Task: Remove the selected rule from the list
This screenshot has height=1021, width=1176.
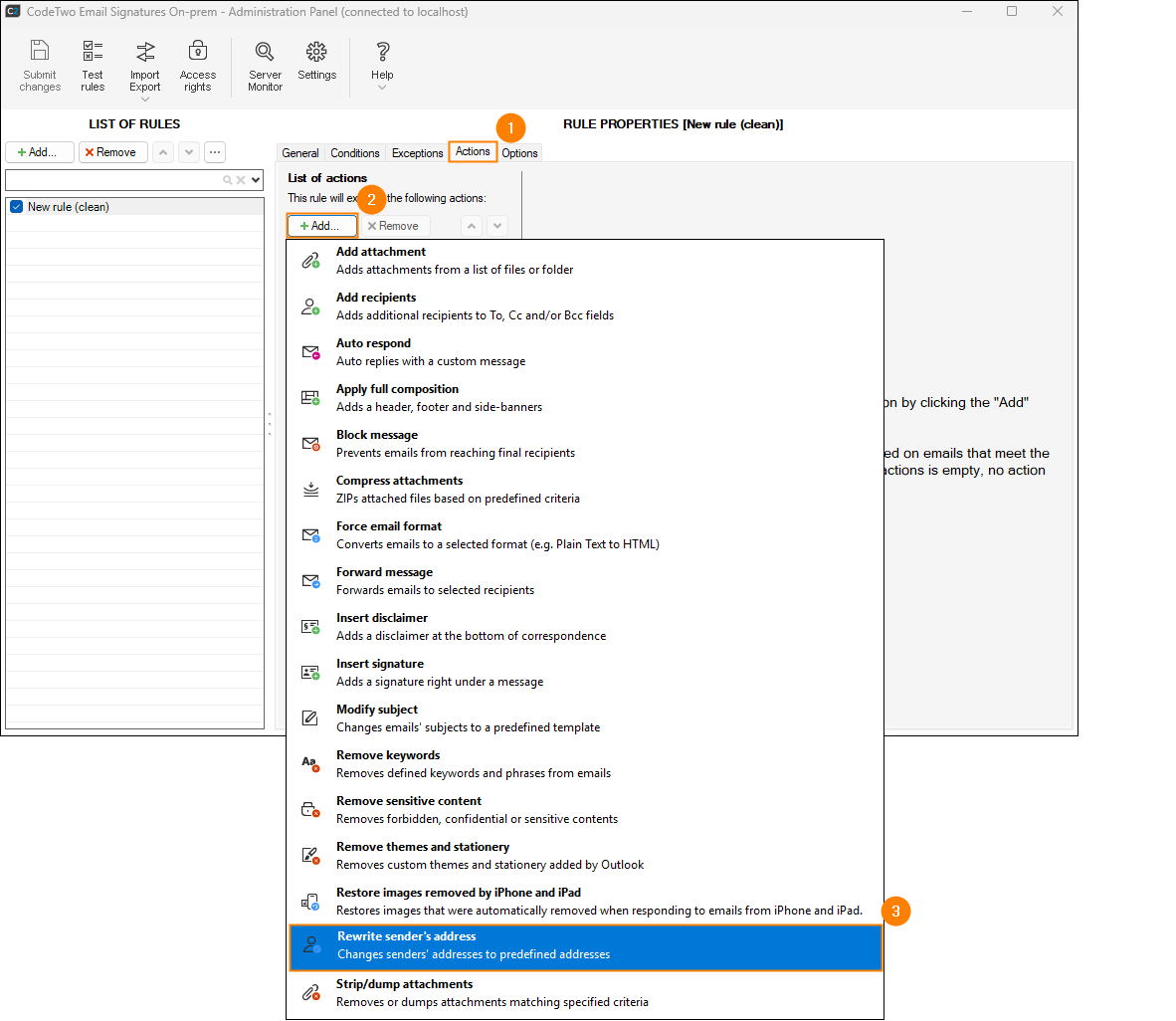Action: pos(113,152)
